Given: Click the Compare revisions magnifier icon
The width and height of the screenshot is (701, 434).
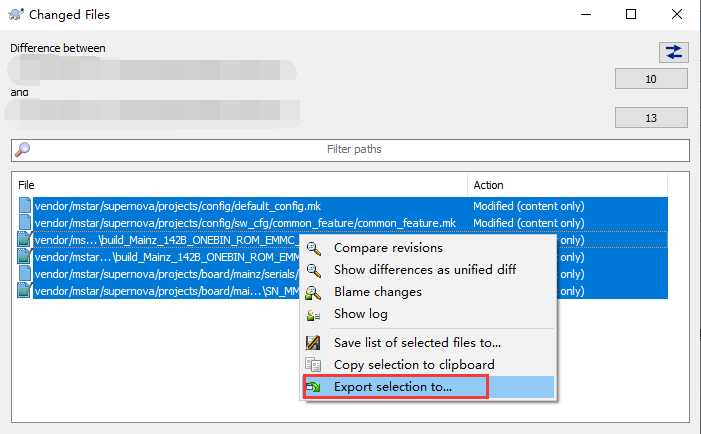Looking at the screenshot, I should click(314, 248).
